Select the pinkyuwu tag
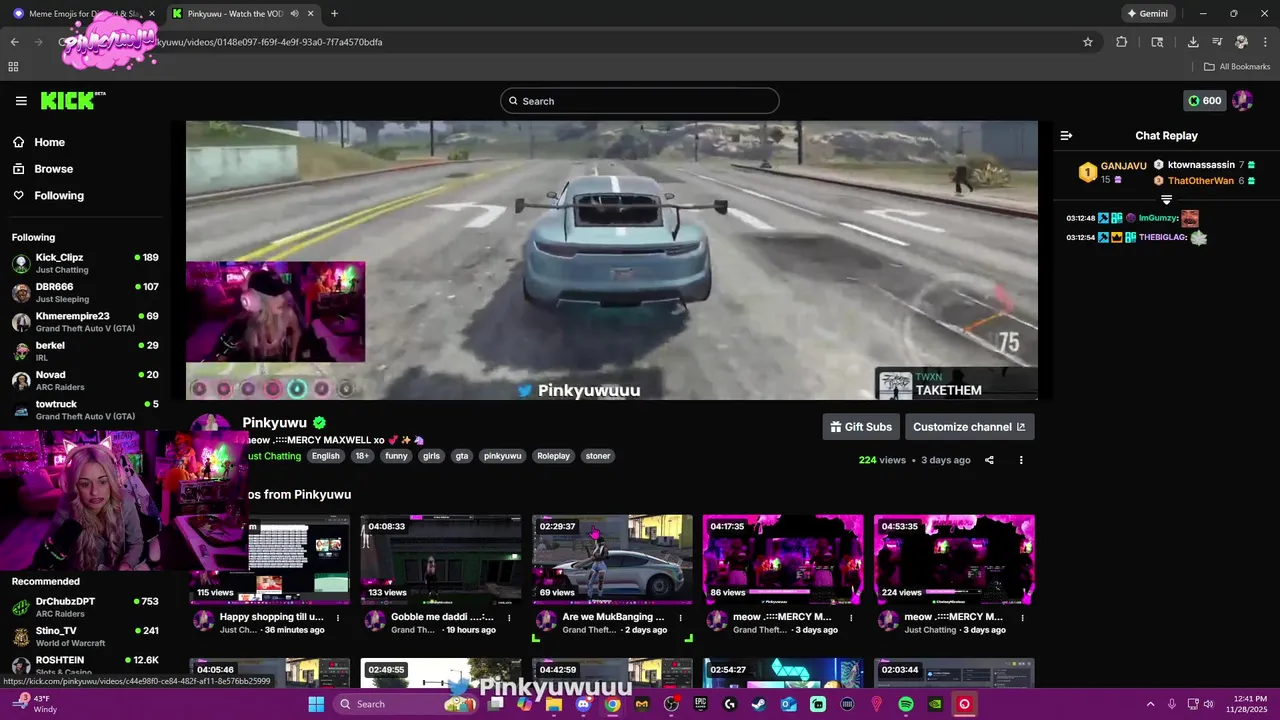Viewport: 1280px width, 720px height. (502, 456)
